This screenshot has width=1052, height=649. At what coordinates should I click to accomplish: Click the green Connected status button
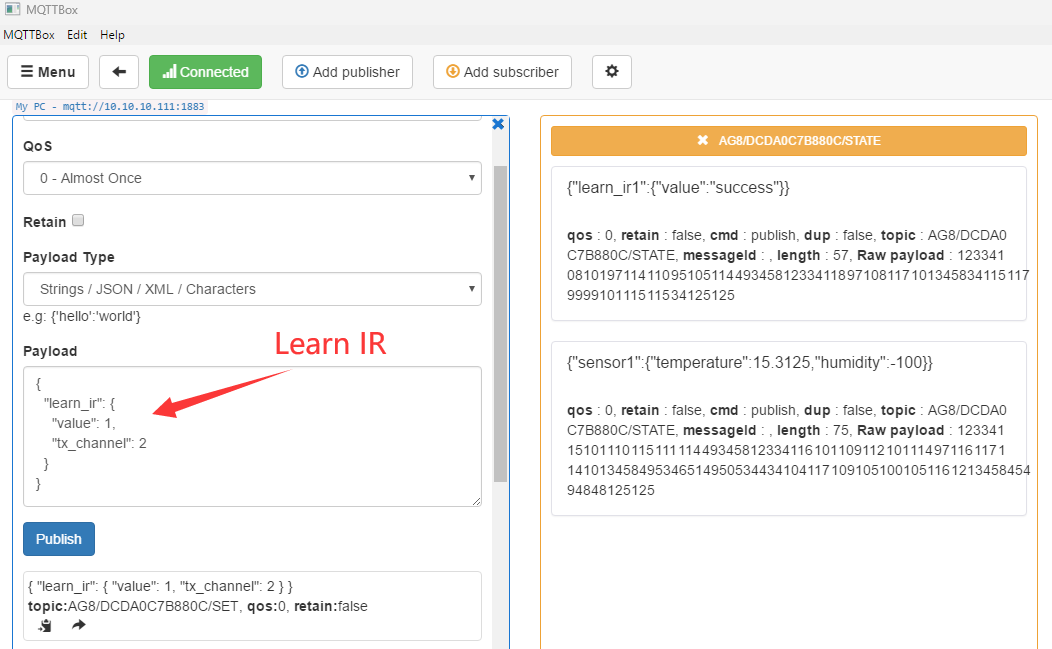(x=205, y=72)
